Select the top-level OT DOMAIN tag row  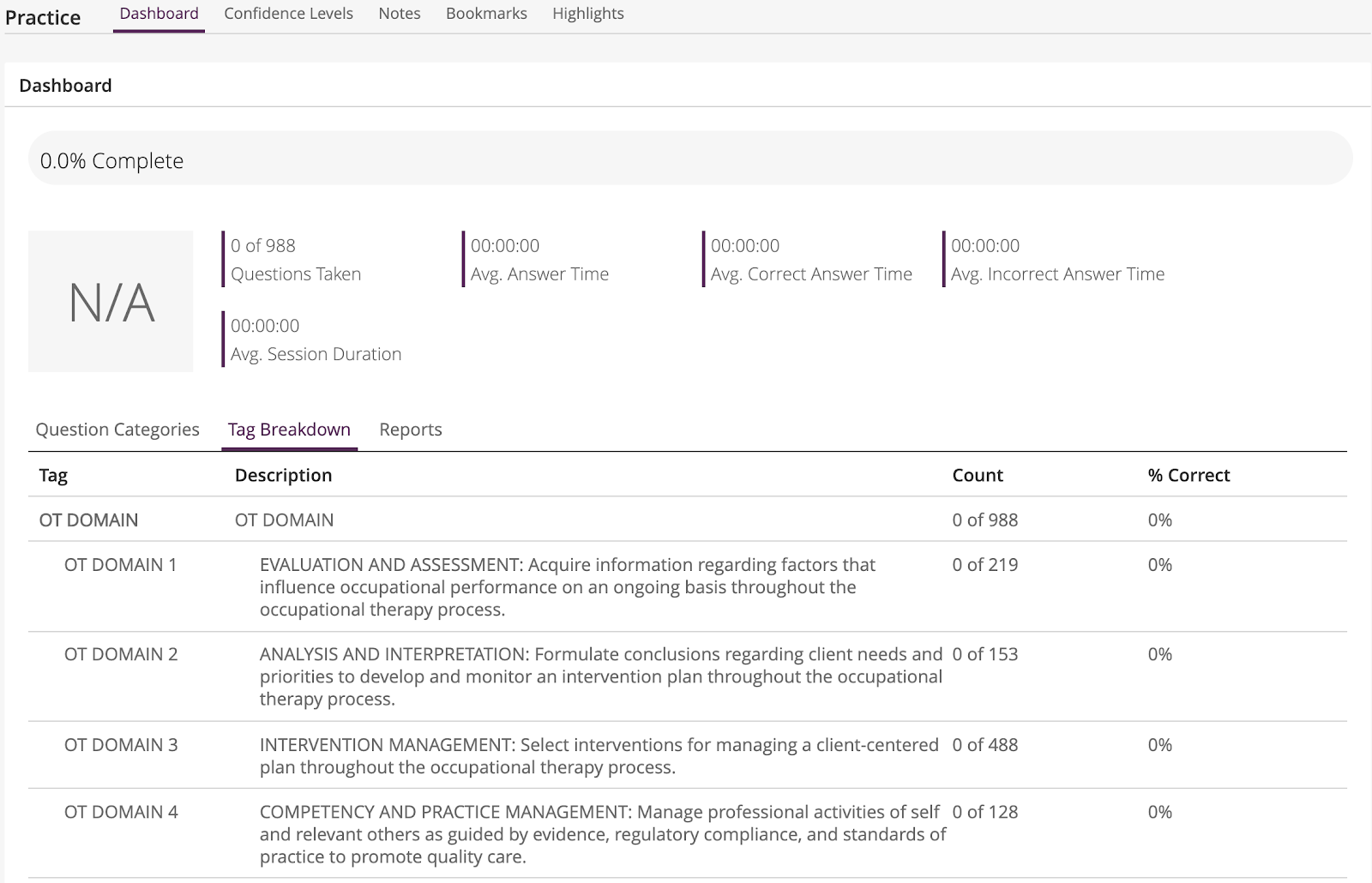[x=88, y=520]
